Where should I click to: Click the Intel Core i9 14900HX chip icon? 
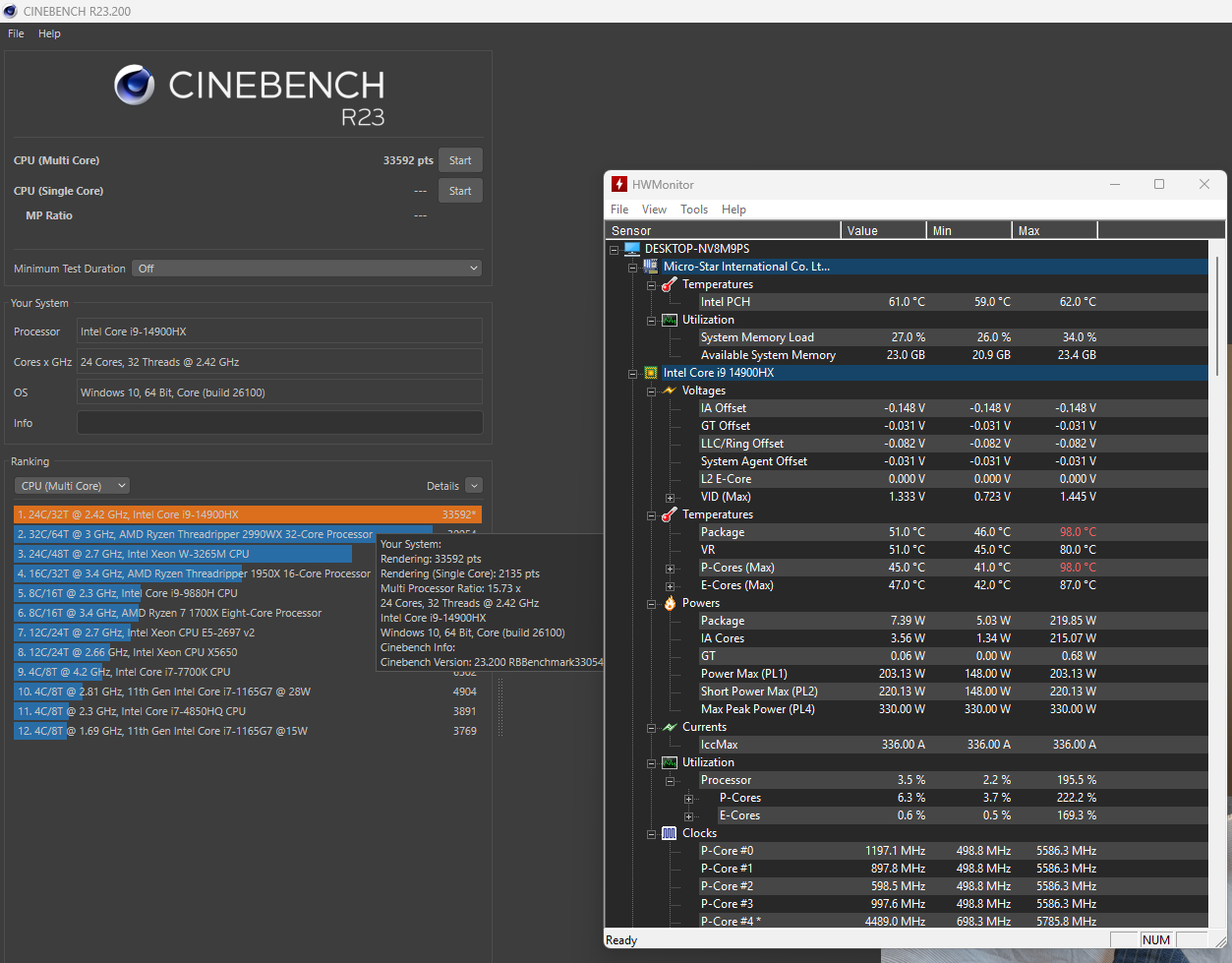coord(651,373)
